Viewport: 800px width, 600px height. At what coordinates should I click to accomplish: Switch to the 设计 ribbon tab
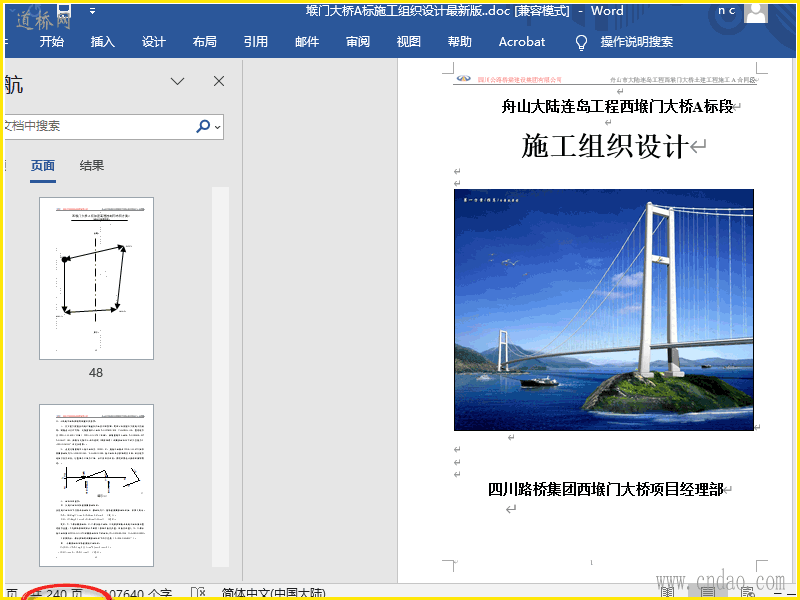154,42
